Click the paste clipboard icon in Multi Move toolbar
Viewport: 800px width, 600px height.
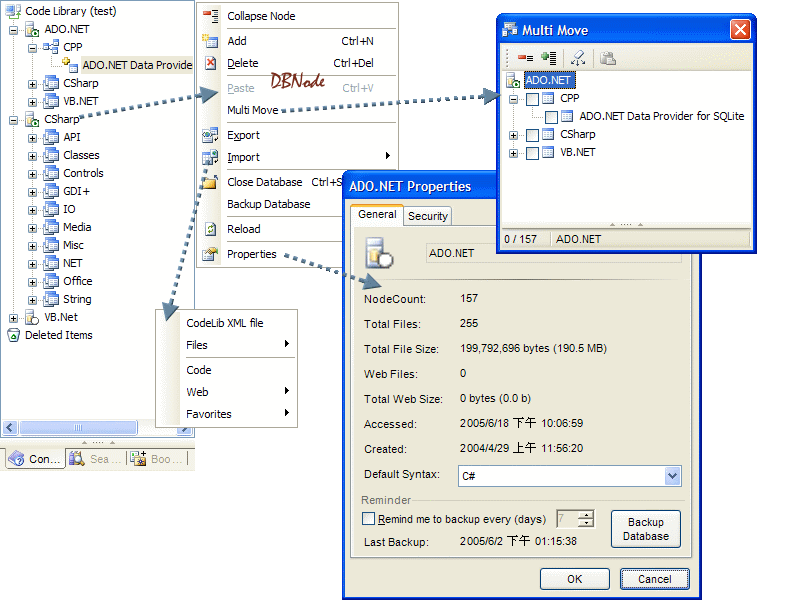coord(608,58)
